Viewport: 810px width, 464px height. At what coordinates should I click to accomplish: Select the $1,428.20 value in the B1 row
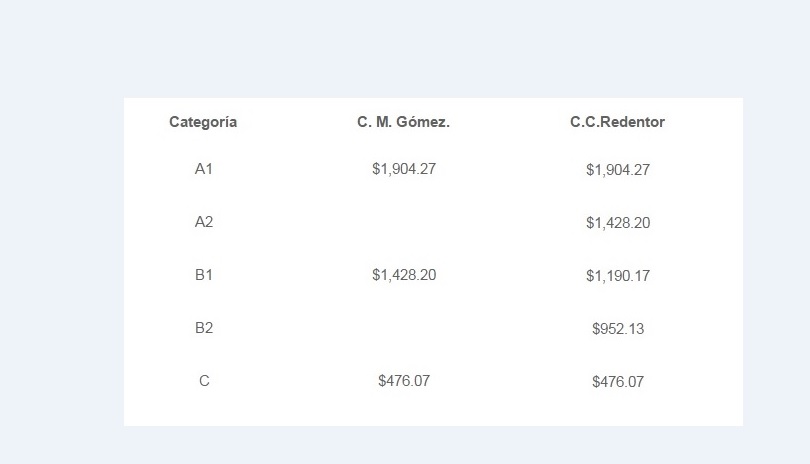tap(404, 275)
